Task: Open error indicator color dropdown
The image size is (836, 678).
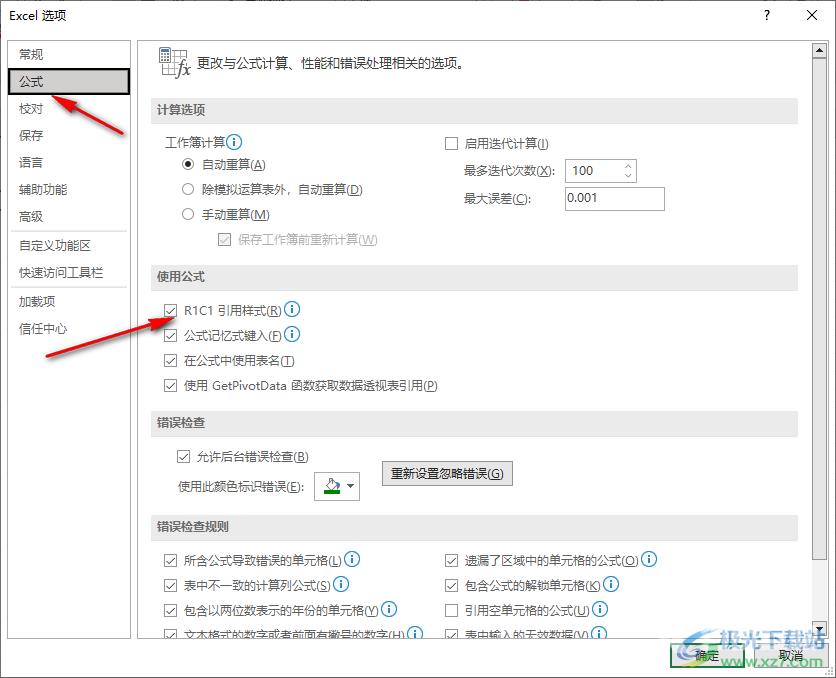Action: tap(350, 486)
